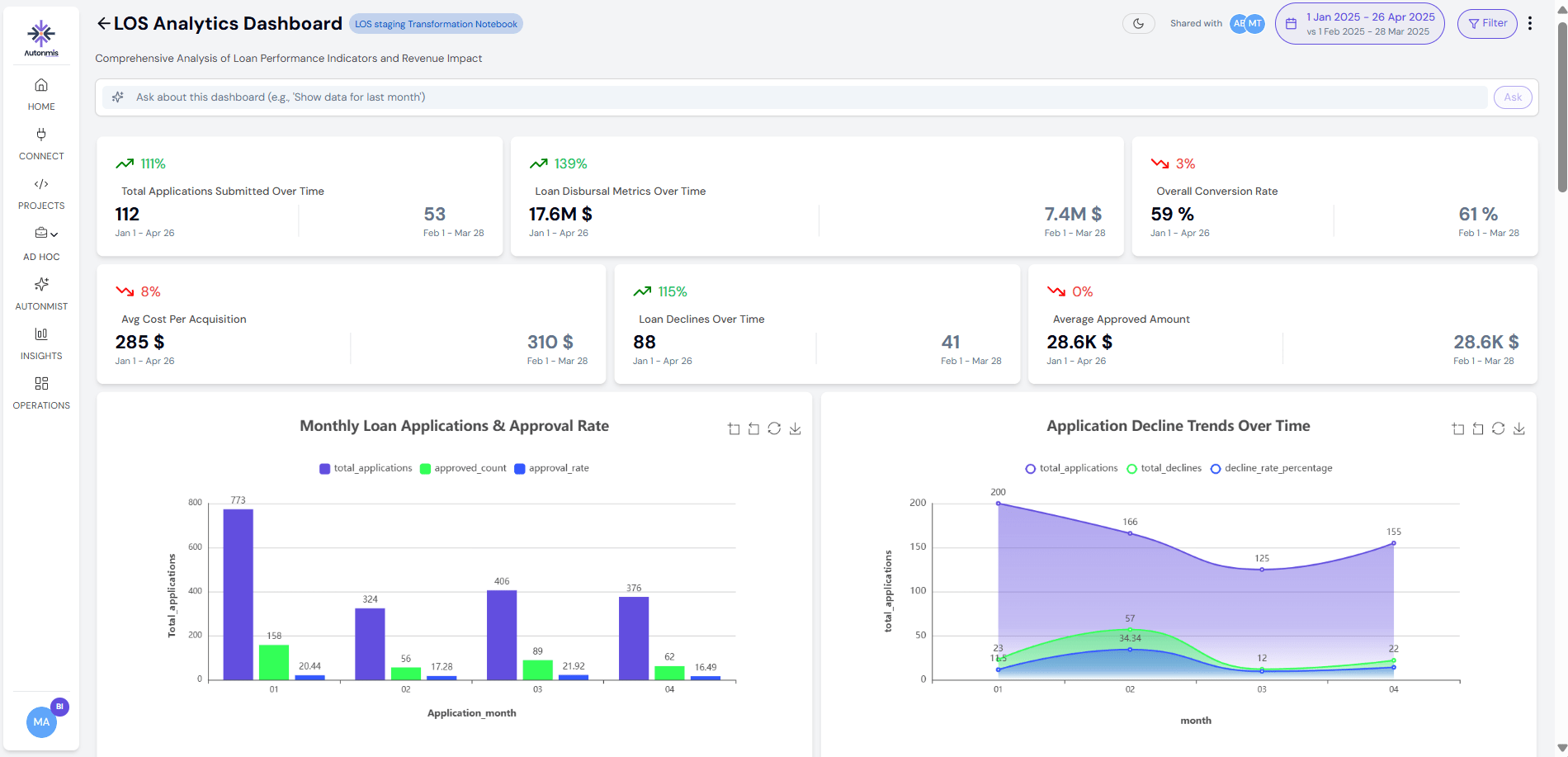Open the LOS staging Transformation Notebook link

click(436, 24)
